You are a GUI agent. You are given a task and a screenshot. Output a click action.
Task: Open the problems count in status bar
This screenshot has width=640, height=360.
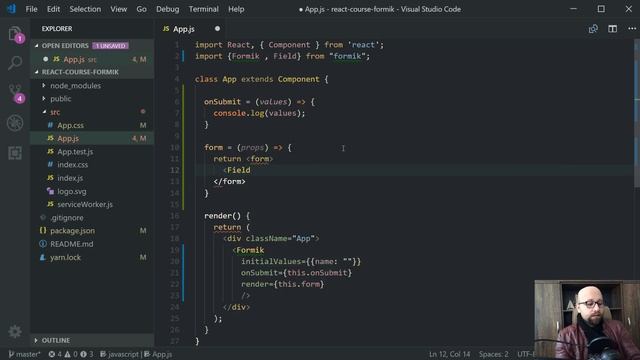[71, 354]
